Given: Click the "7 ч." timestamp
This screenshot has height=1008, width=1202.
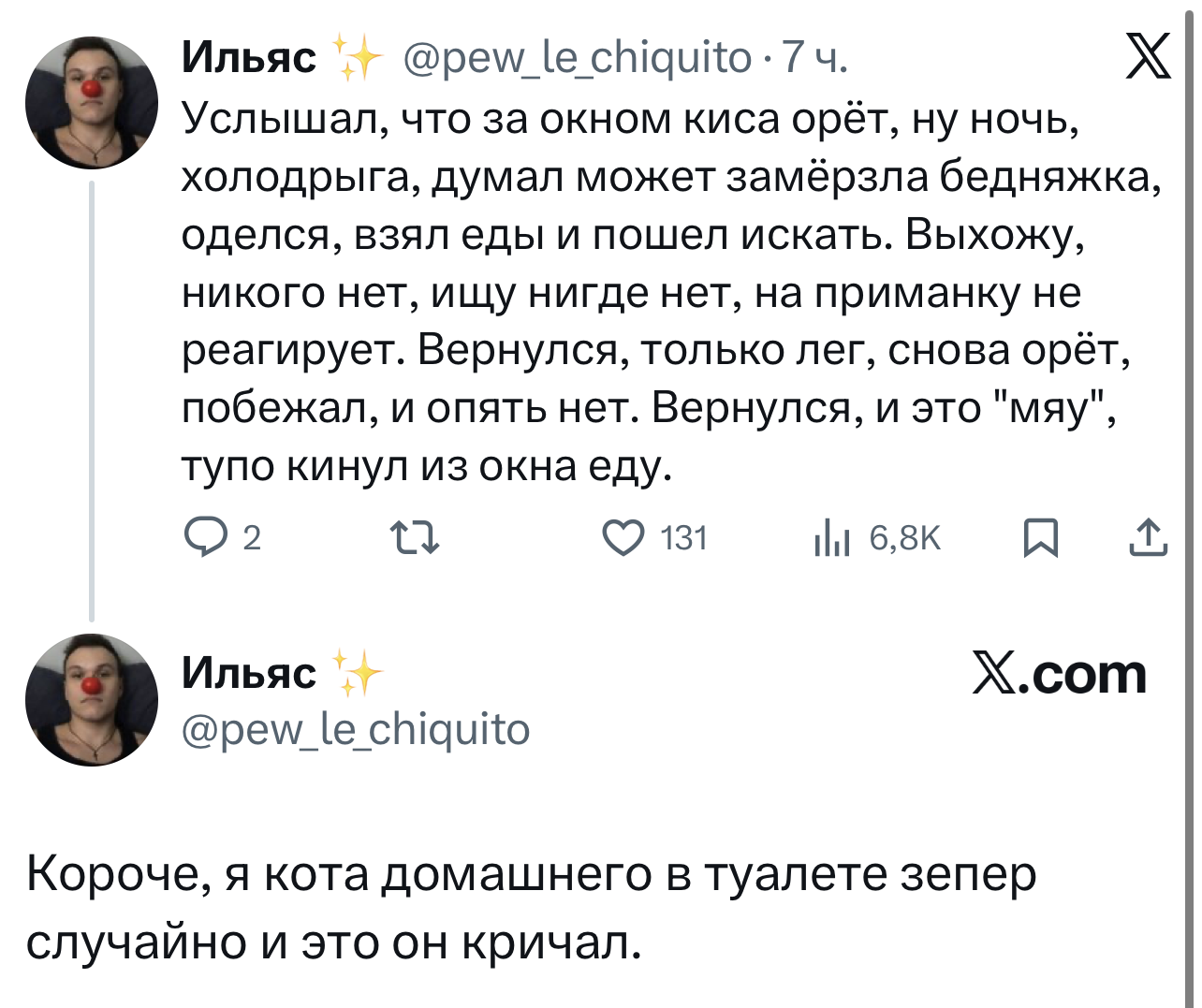Looking at the screenshot, I should pyautogui.click(x=814, y=57).
